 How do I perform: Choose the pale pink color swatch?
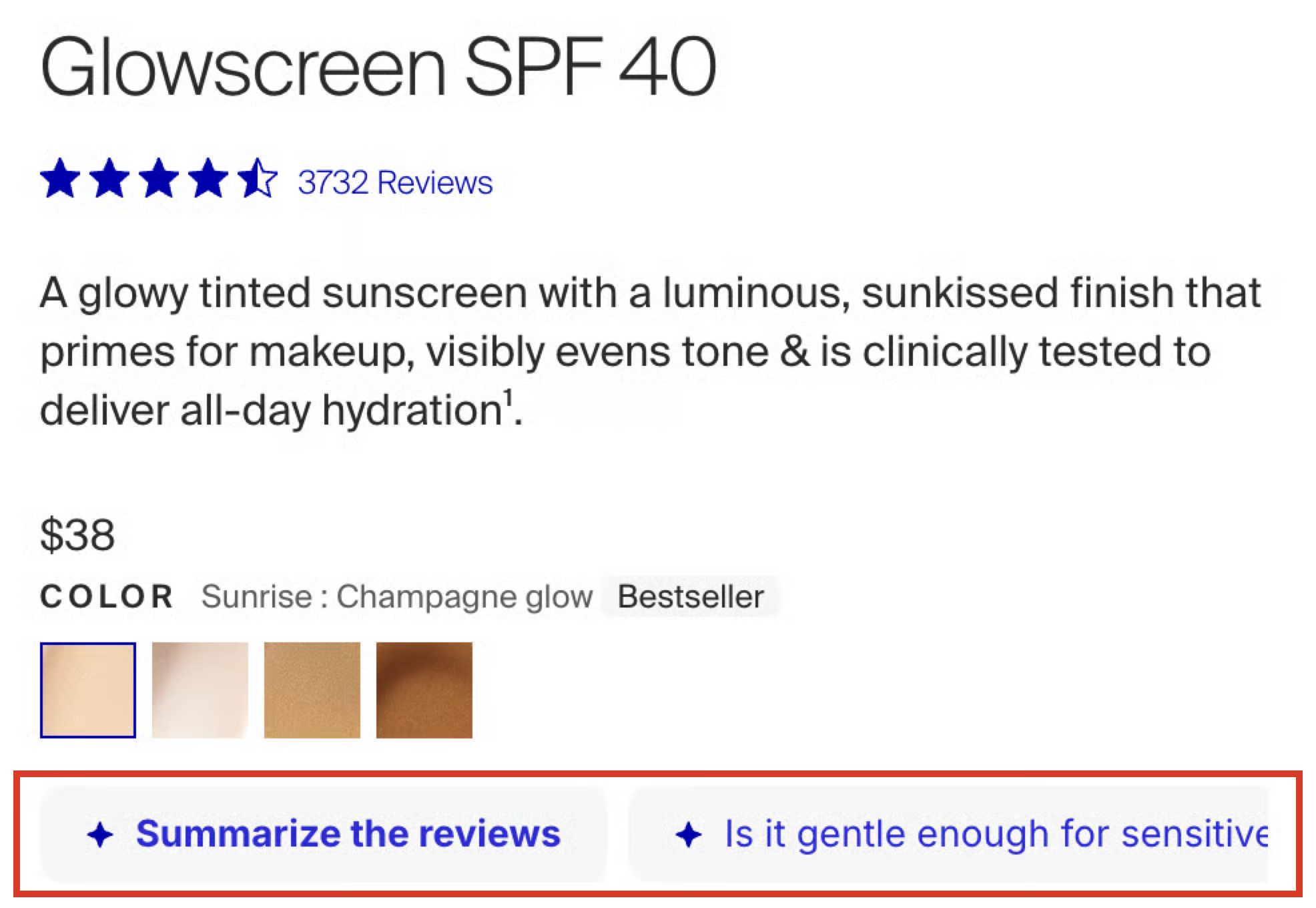(x=200, y=690)
